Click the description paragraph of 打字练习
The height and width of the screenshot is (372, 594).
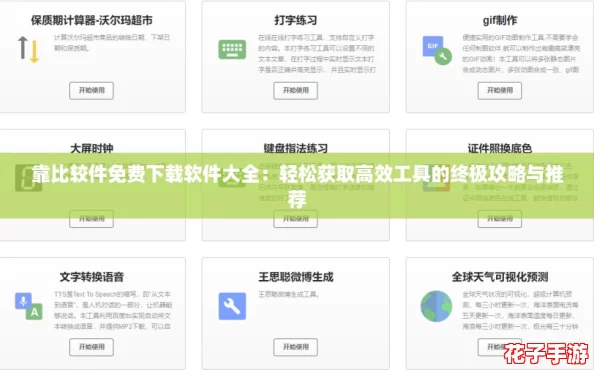[x=317, y=53]
